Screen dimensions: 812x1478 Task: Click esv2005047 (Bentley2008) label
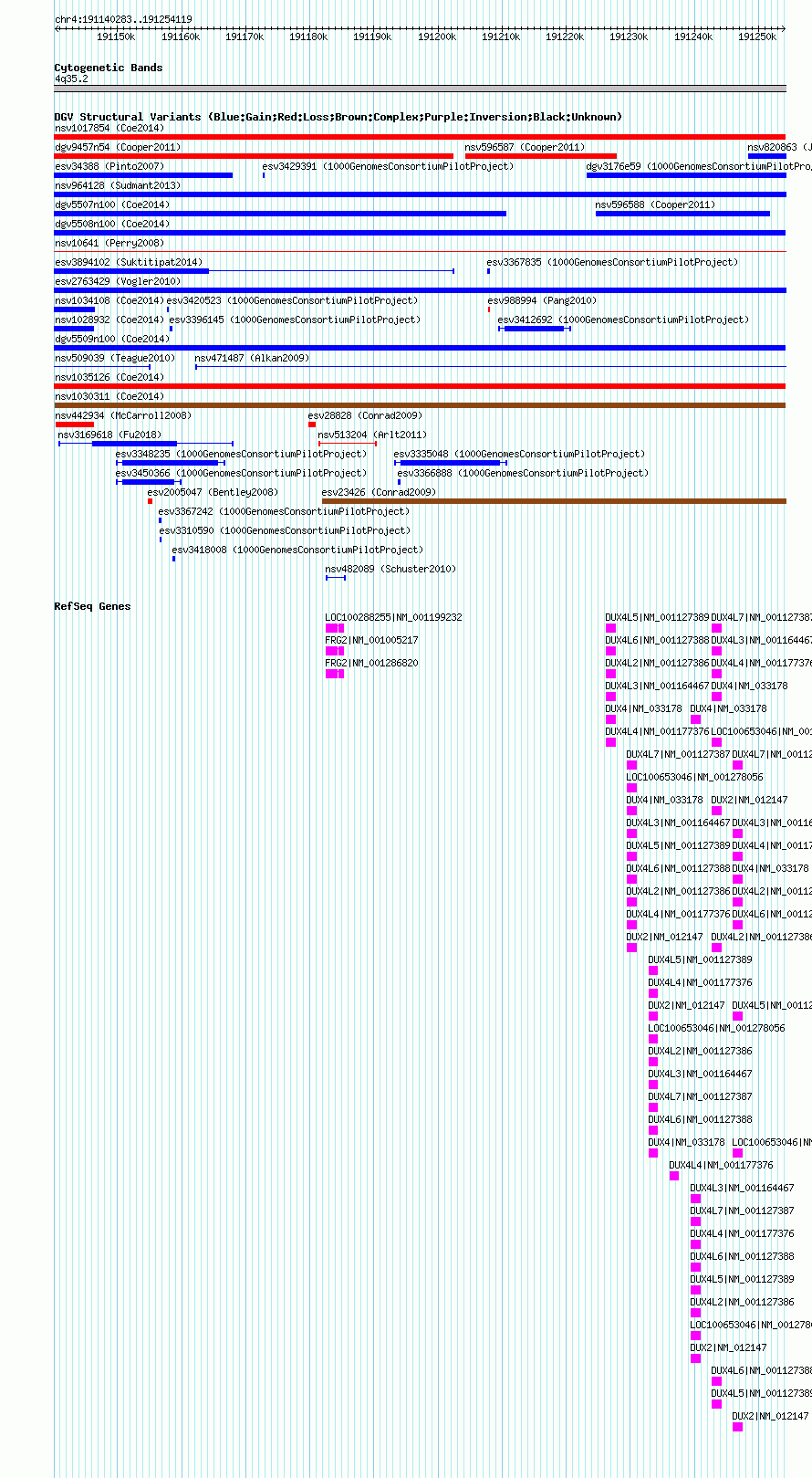(213, 492)
